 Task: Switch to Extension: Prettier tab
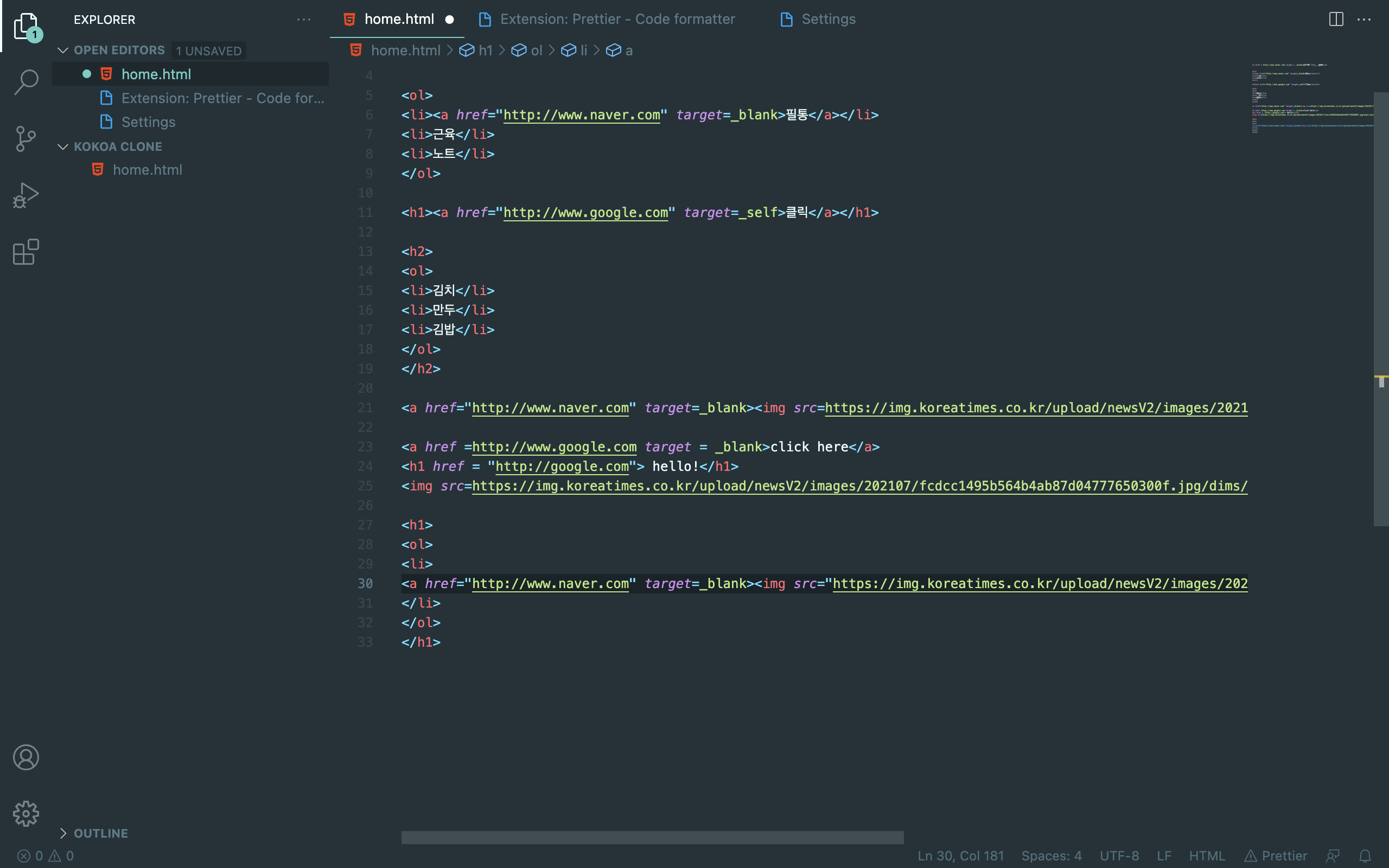(x=616, y=19)
